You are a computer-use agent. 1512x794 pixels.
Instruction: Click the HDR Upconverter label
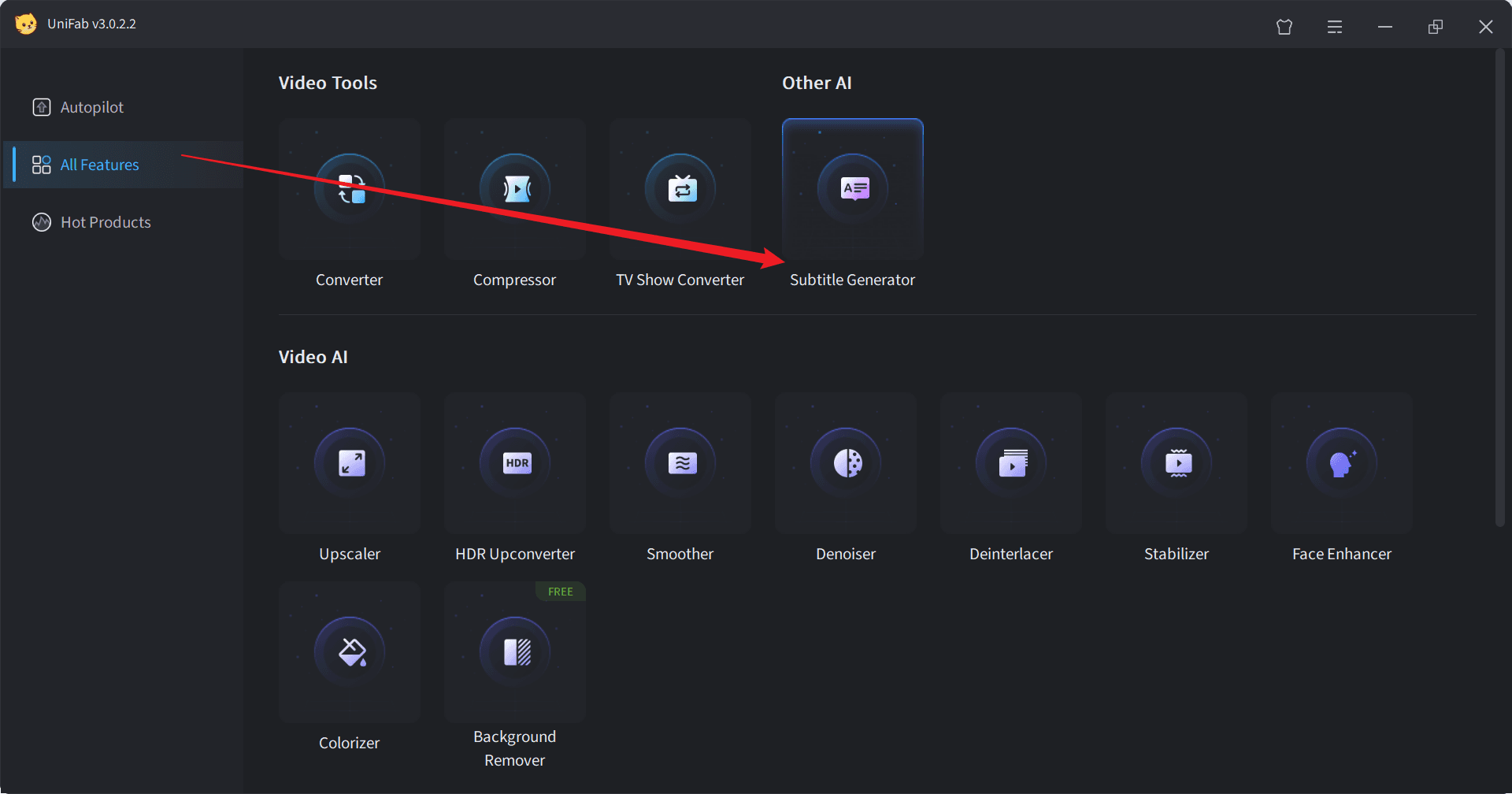[515, 554]
